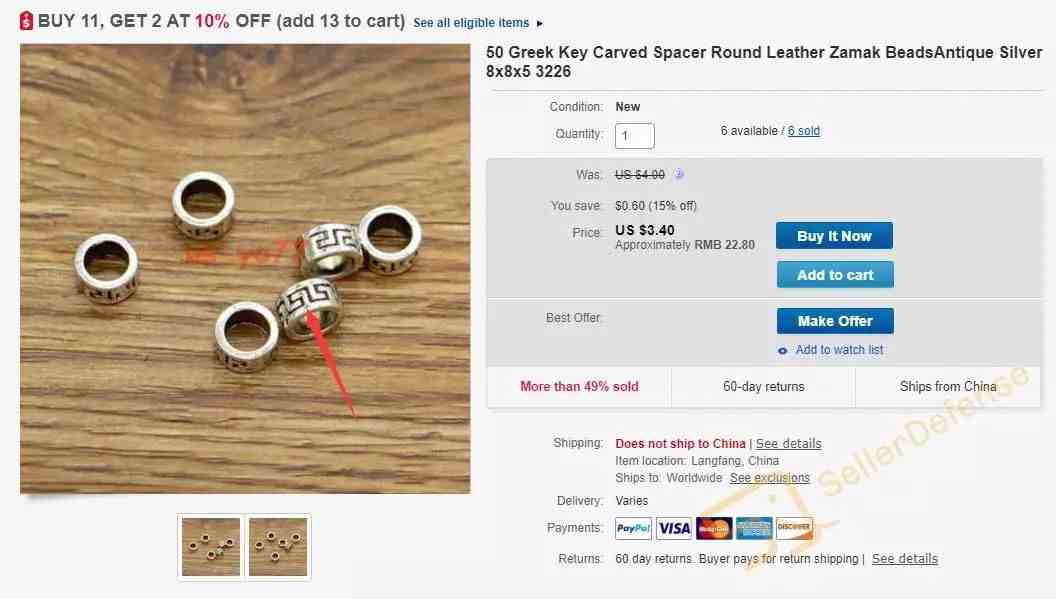The width and height of the screenshot is (1056, 599).
Task: Click the red promotion tag icon
Action: (x=26, y=21)
